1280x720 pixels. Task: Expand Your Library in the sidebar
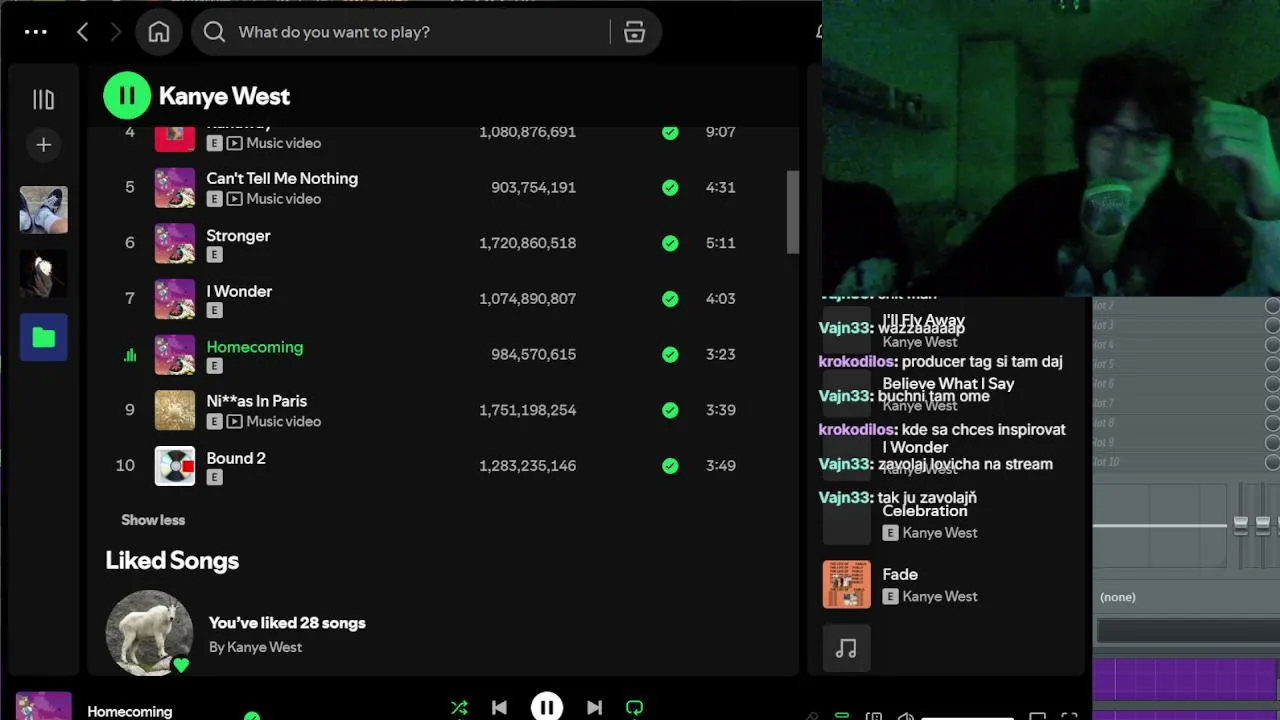pos(43,99)
